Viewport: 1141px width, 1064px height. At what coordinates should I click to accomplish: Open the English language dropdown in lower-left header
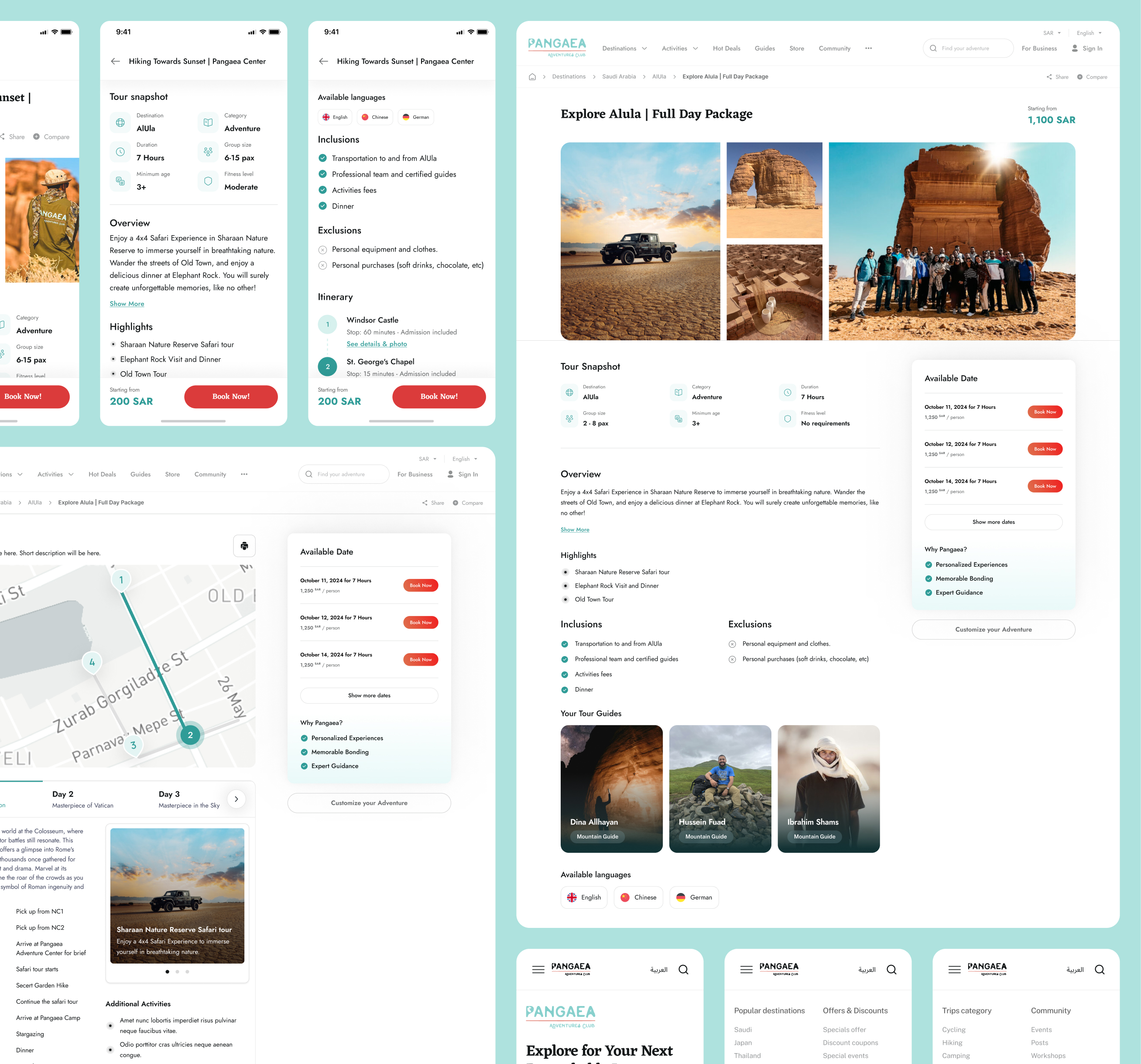point(464,459)
